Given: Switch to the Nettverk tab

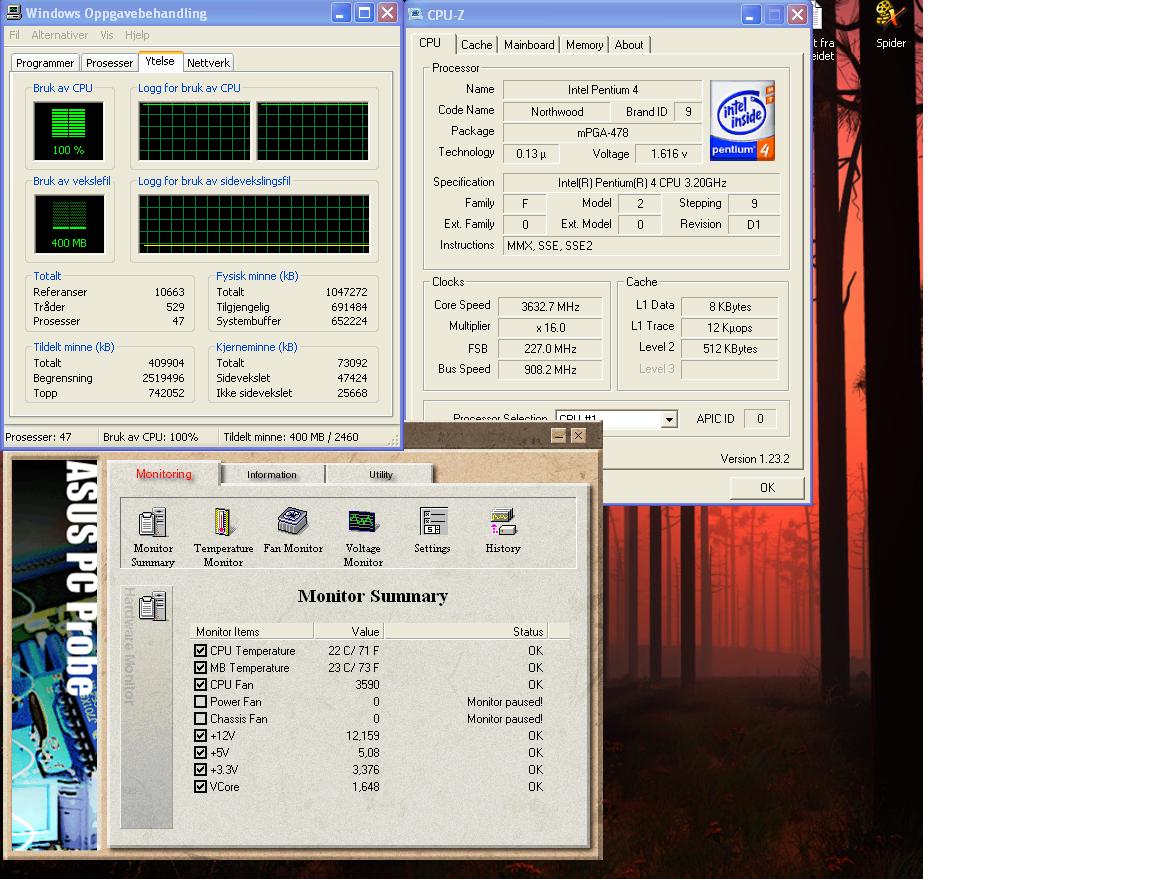Looking at the screenshot, I should (208, 63).
